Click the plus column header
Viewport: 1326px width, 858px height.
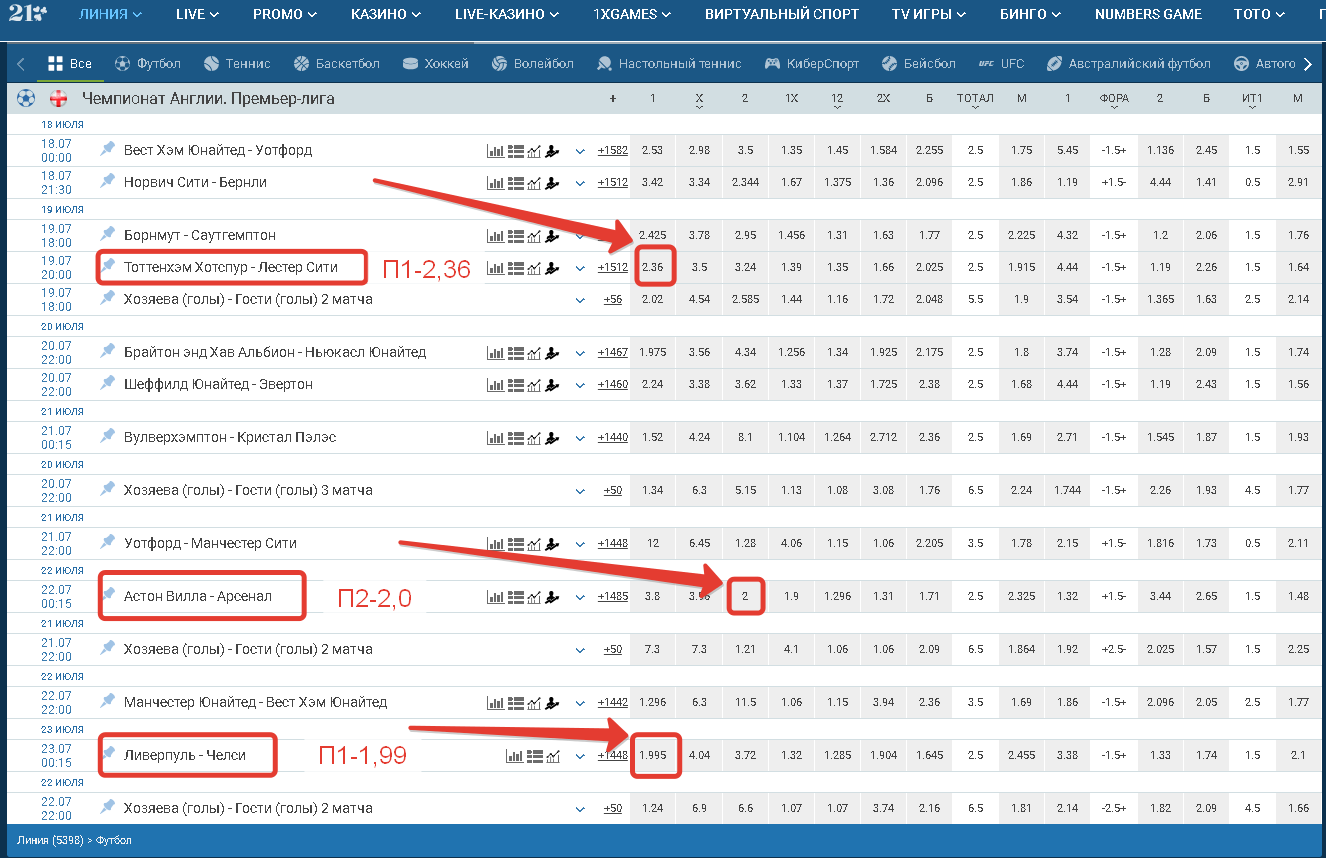[x=612, y=99]
